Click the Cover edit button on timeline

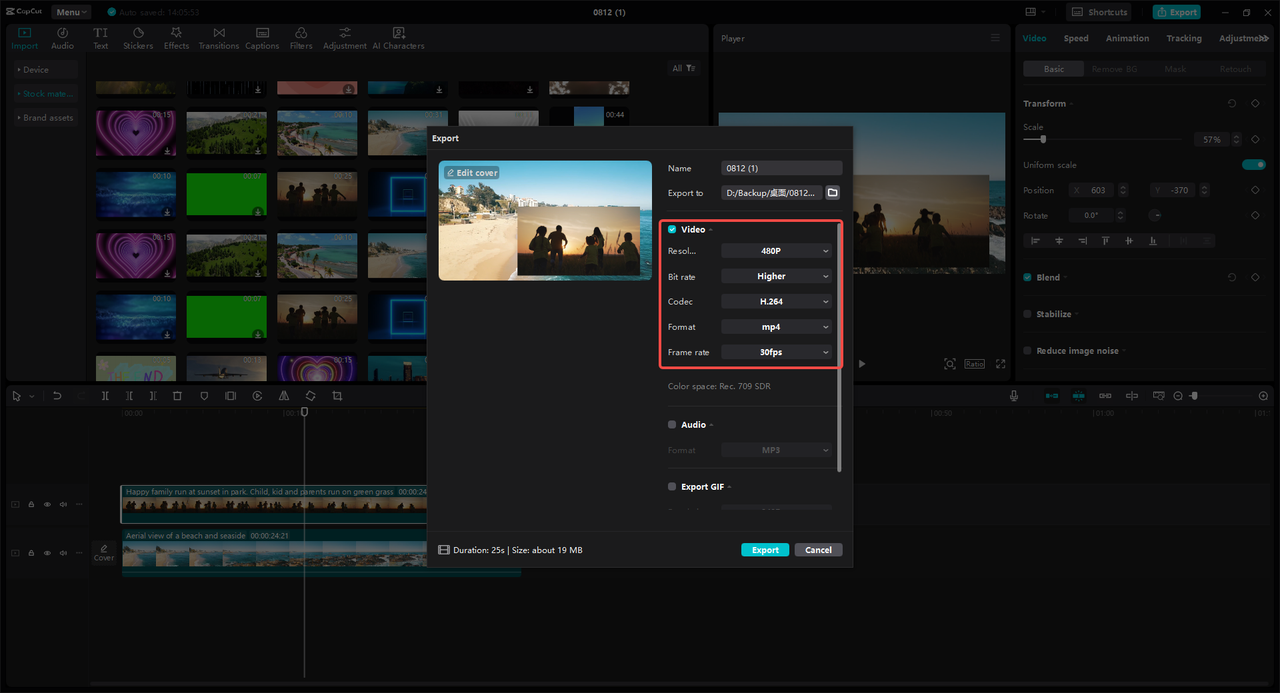point(104,552)
